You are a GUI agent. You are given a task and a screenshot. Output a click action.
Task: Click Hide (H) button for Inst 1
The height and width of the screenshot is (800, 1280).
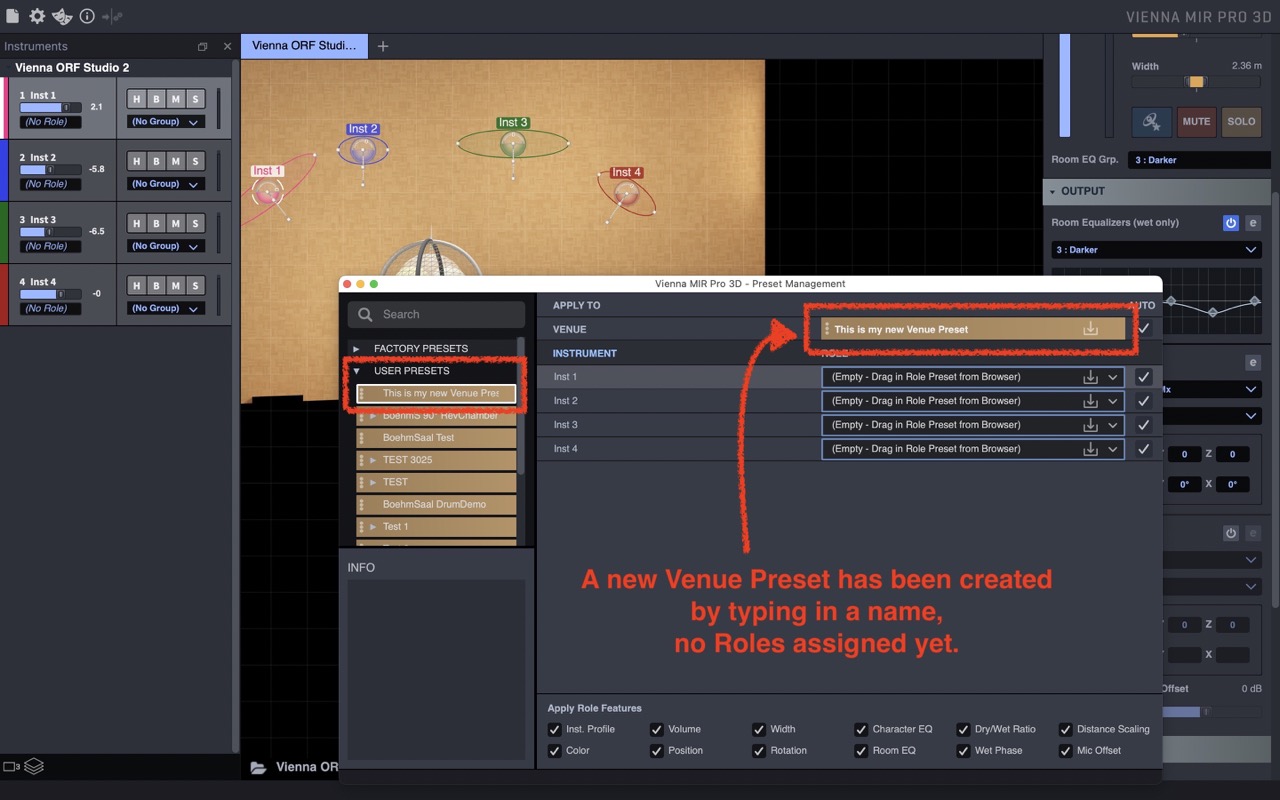138,99
